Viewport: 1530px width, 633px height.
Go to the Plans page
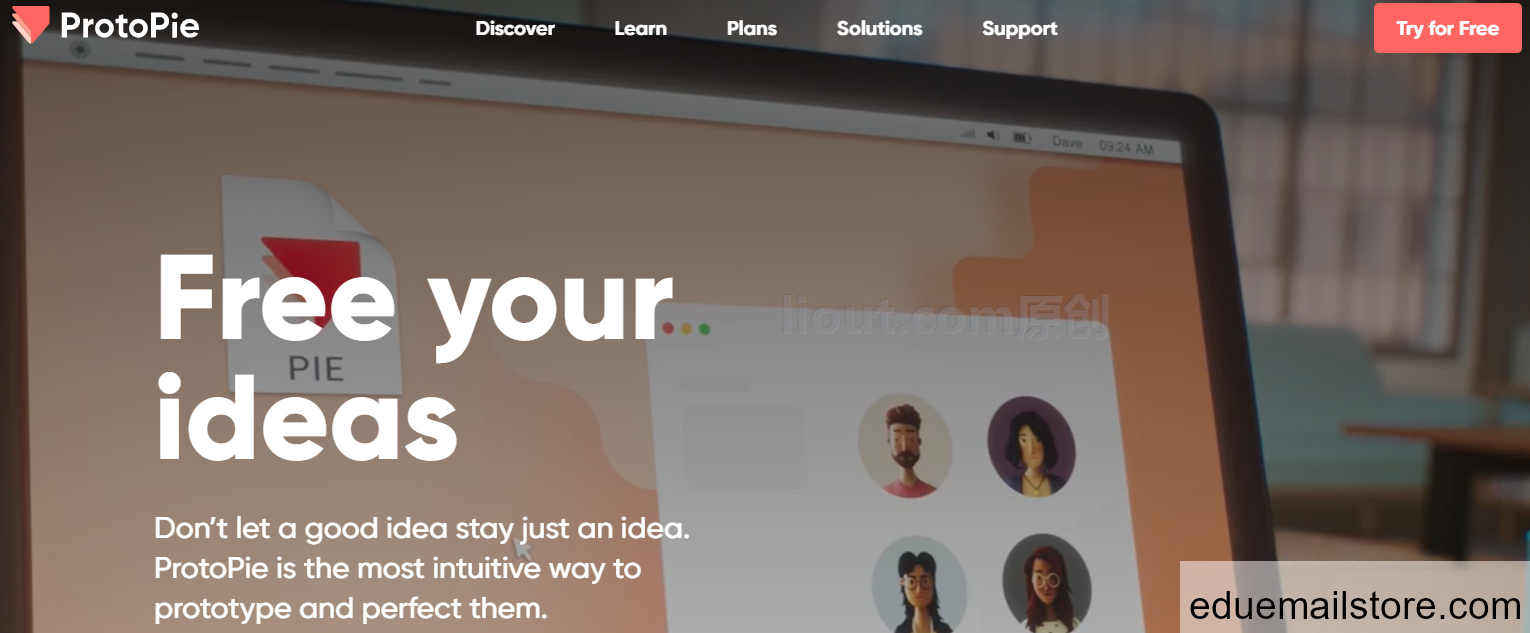coord(751,29)
